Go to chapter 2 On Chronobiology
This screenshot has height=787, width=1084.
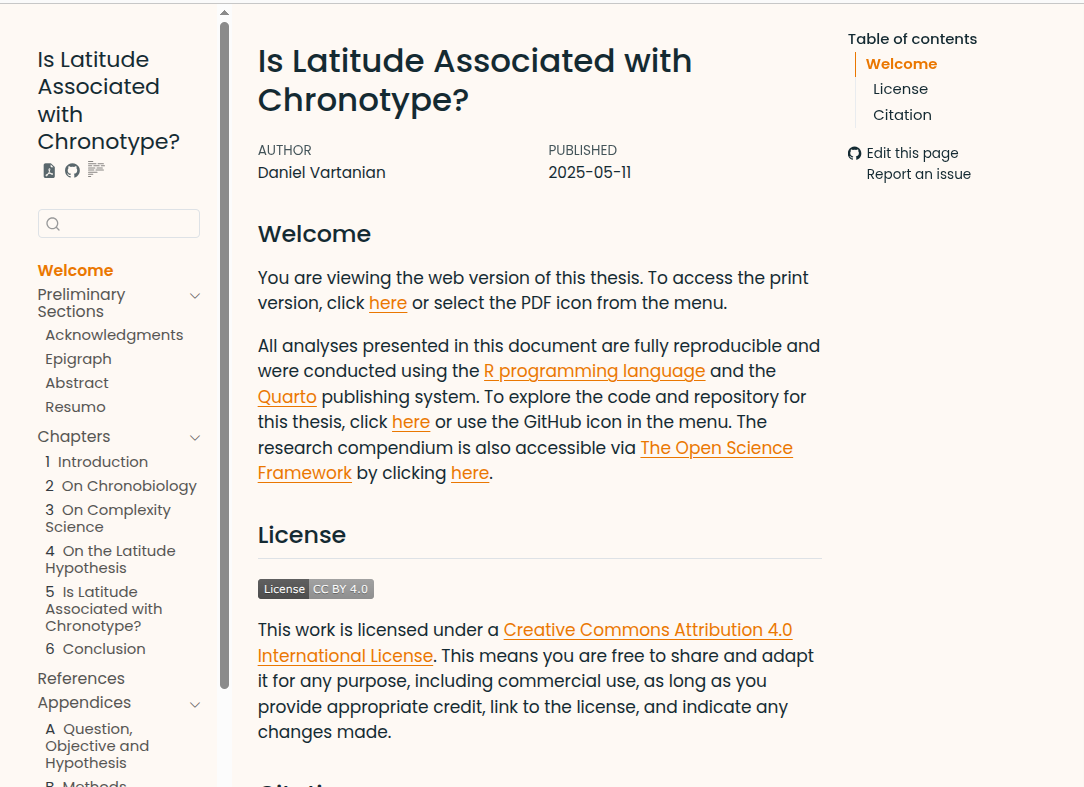pyautogui.click(x=121, y=486)
